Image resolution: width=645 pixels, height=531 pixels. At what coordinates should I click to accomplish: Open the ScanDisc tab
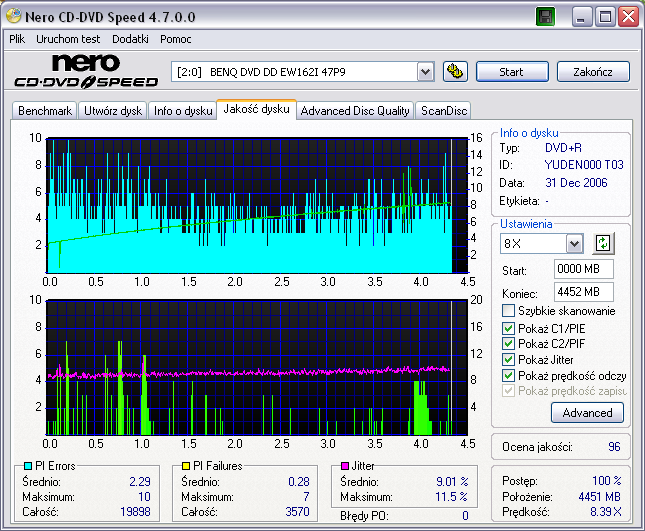point(444,111)
